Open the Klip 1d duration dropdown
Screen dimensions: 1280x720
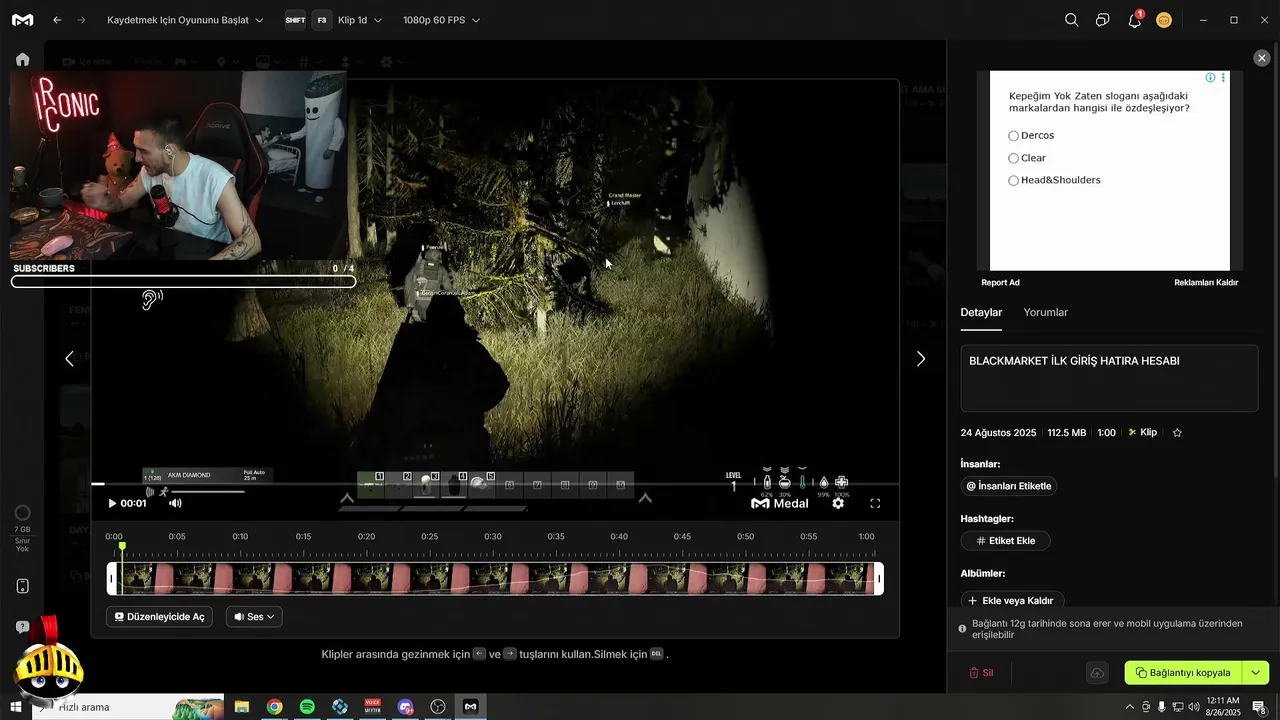[360, 20]
